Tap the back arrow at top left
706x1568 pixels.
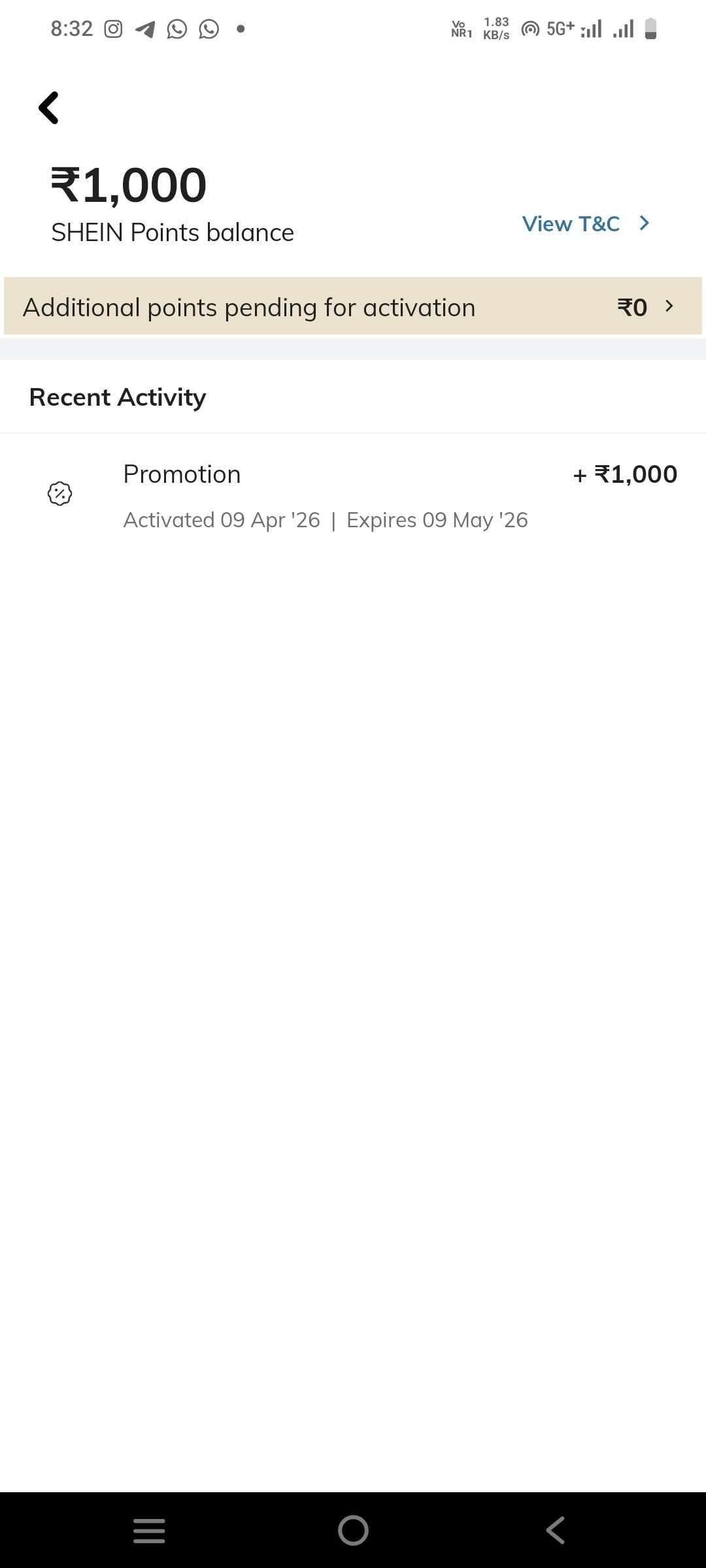pos(49,108)
